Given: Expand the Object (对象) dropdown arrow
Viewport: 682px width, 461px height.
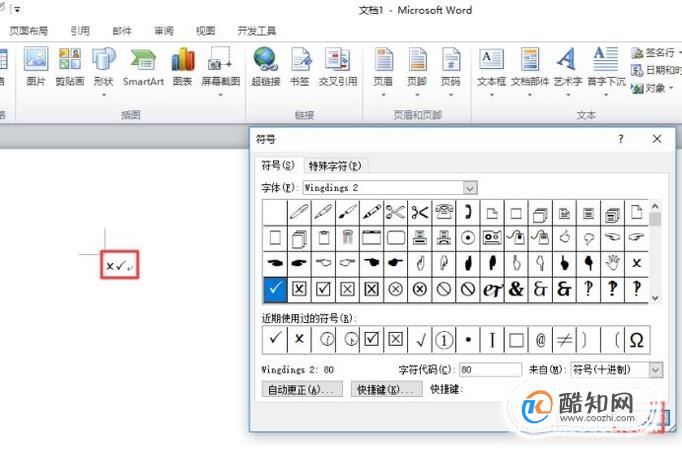Looking at the screenshot, I should point(671,88).
